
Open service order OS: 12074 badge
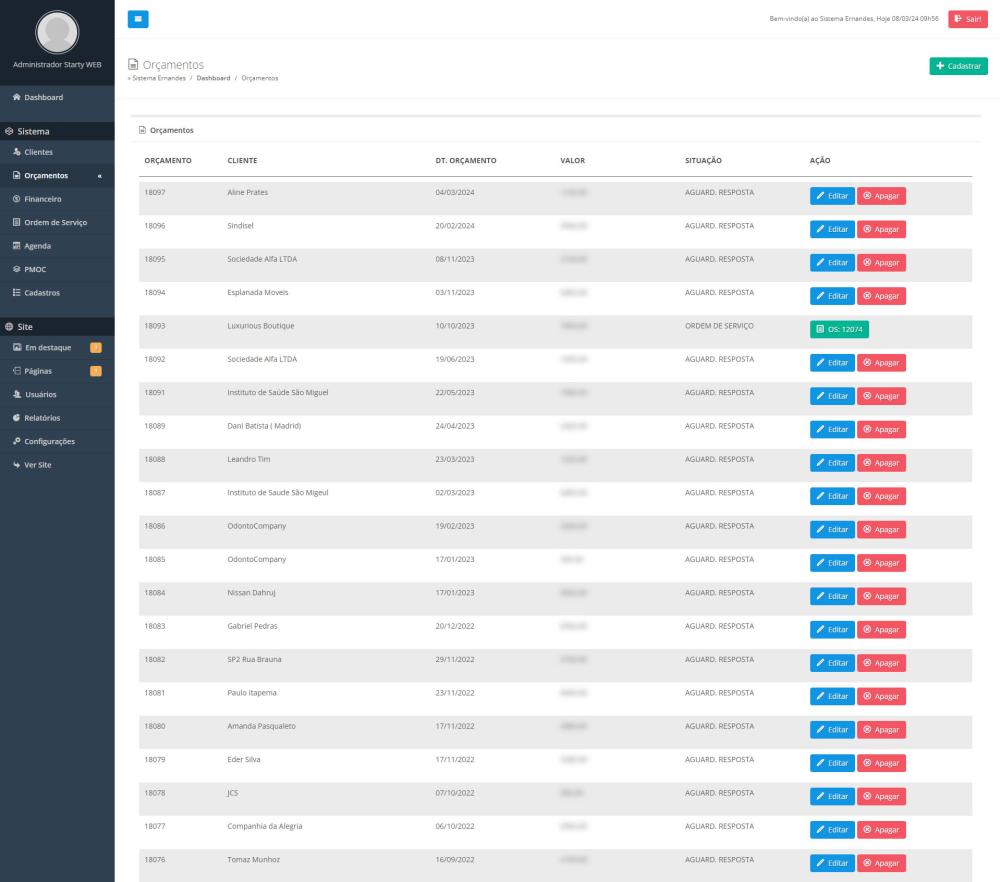pos(838,329)
